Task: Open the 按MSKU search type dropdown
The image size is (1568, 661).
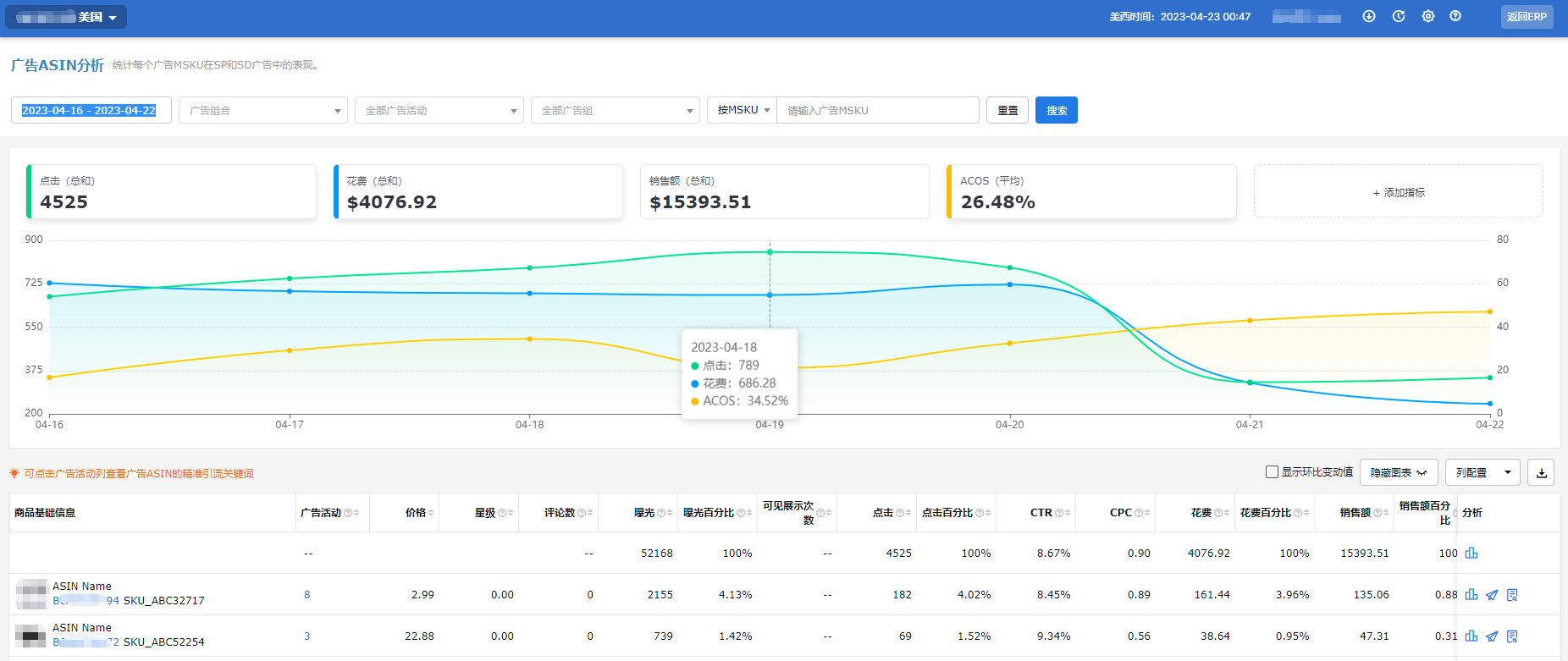Action: click(x=743, y=110)
